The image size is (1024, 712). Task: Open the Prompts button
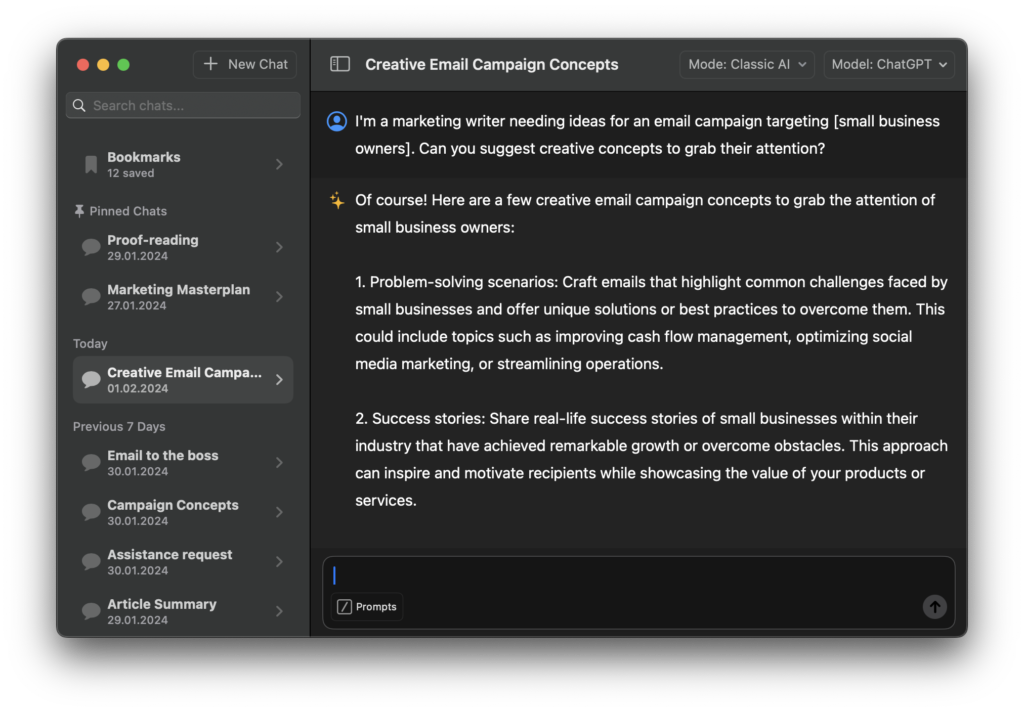pyautogui.click(x=367, y=607)
